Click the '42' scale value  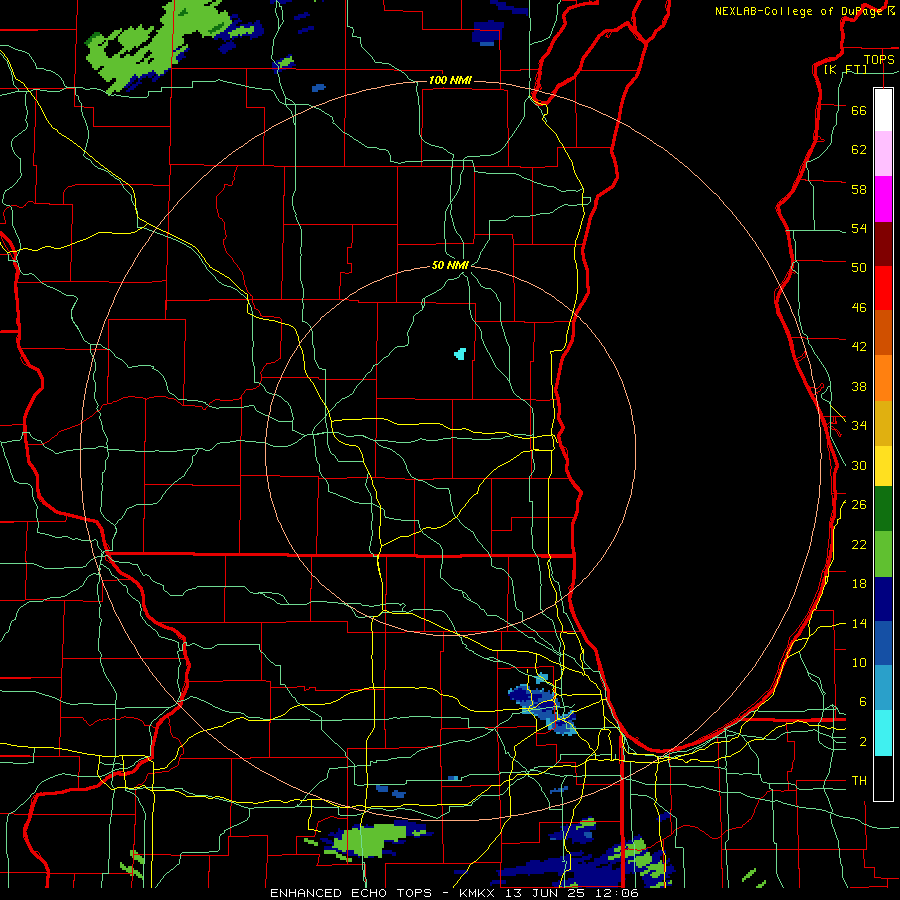[x=859, y=346]
